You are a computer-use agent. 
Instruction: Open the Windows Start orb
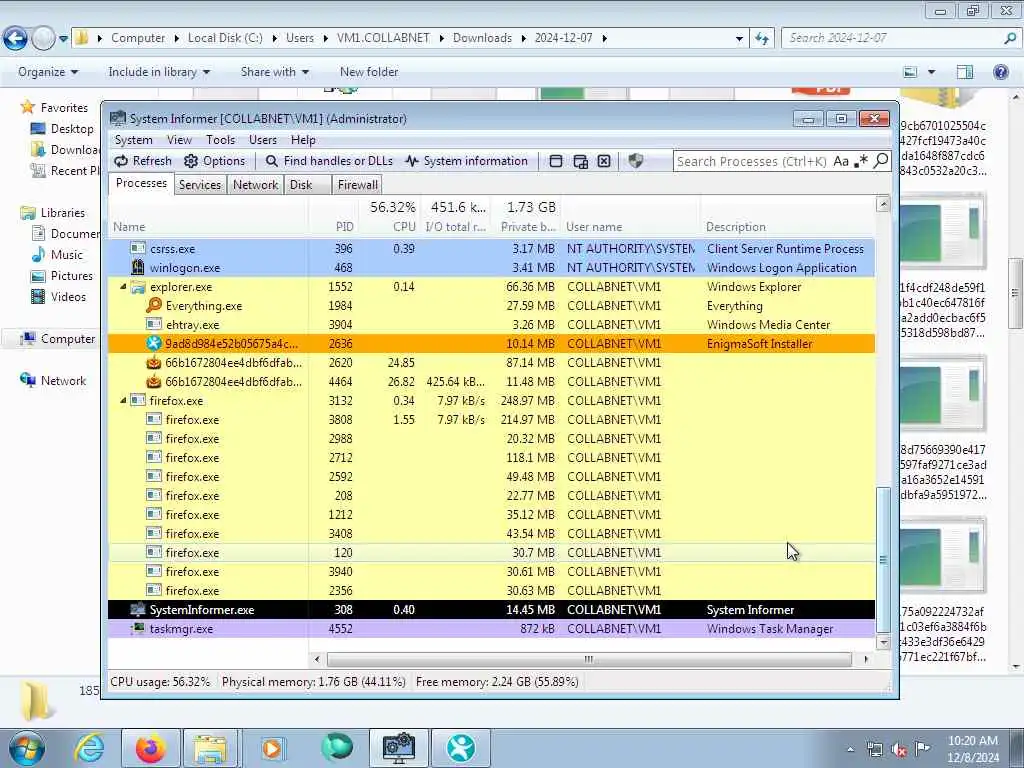pyautogui.click(x=26, y=748)
